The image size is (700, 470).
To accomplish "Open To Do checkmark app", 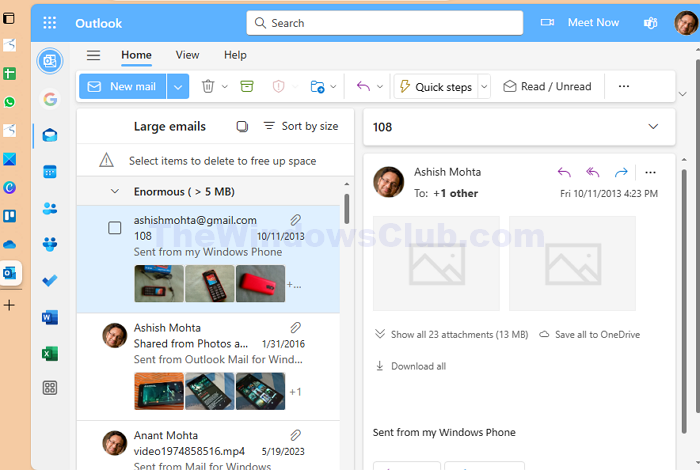I will point(50,280).
